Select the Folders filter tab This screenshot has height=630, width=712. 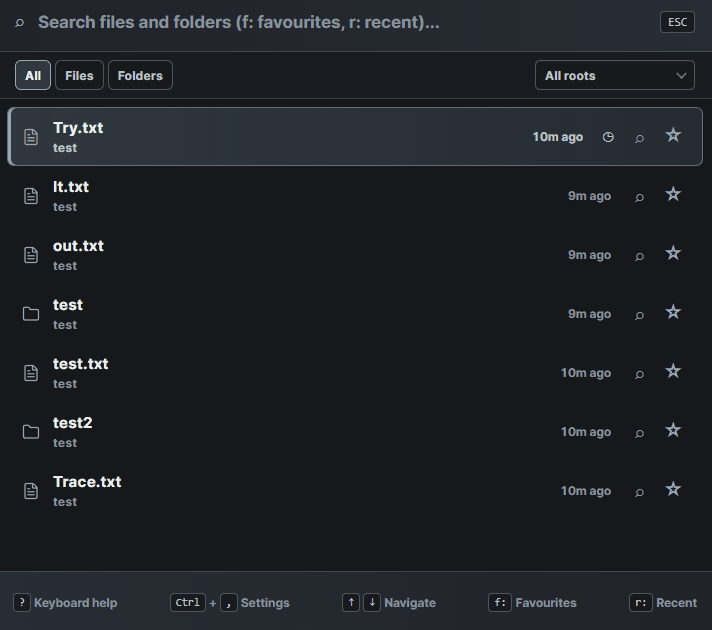click(x=140, y=75)
